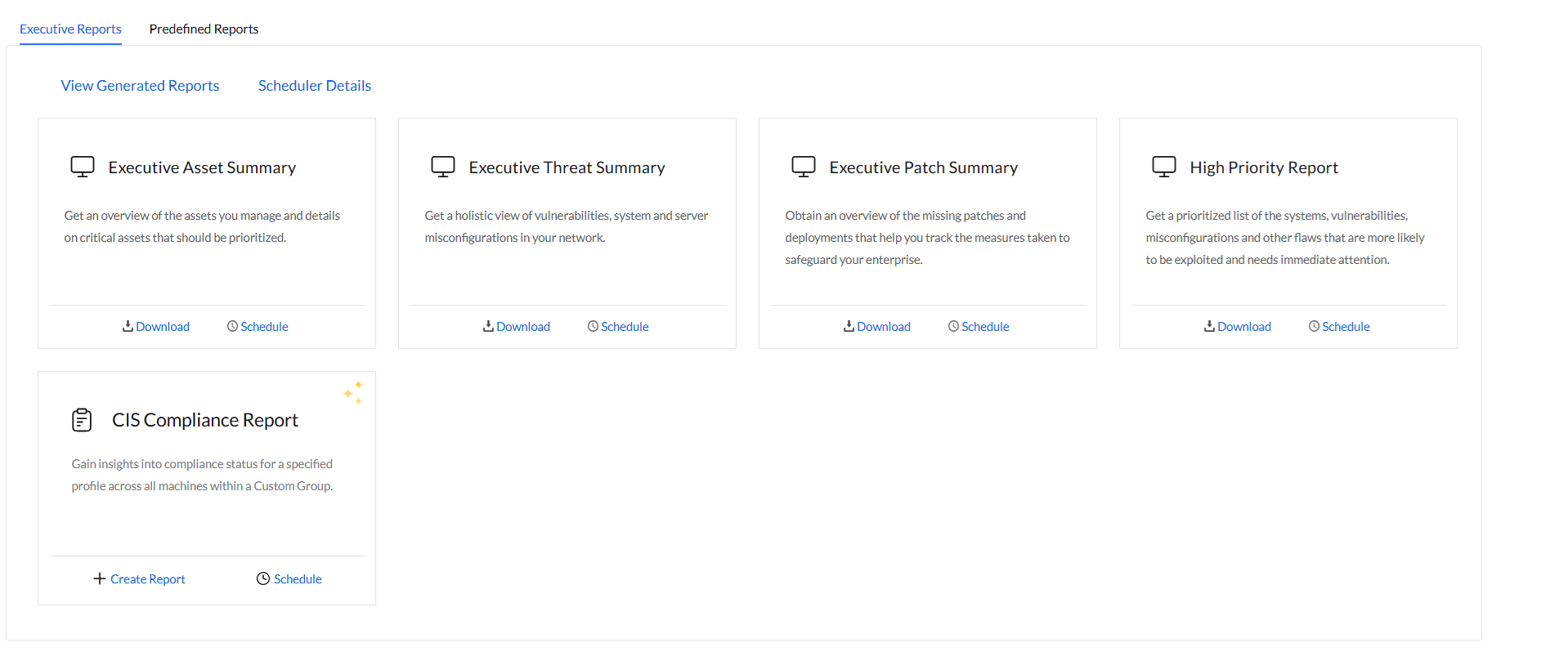Open View Generated Reports
1568x670 pixels.
click(140, 86)
